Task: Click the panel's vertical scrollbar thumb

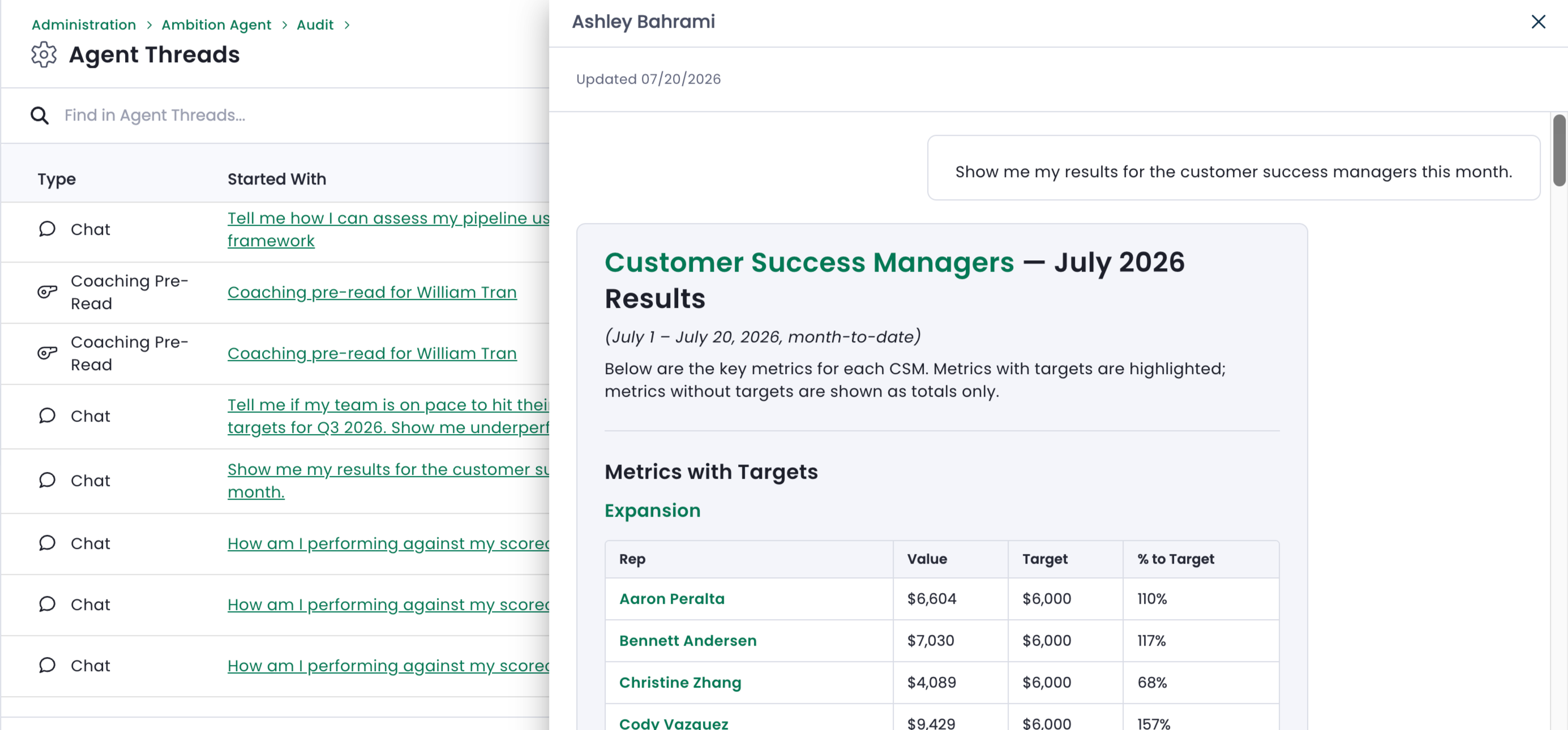Action: pos(1559,151)
